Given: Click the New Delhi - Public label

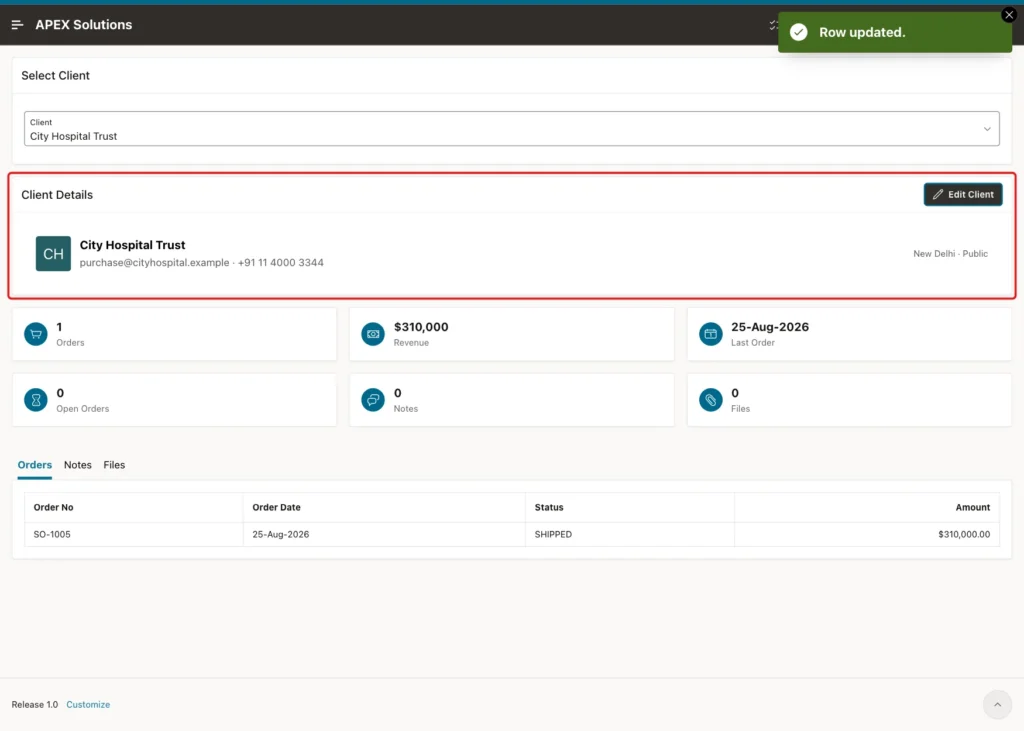Looking at the screenshot, I should coord(950,253).
